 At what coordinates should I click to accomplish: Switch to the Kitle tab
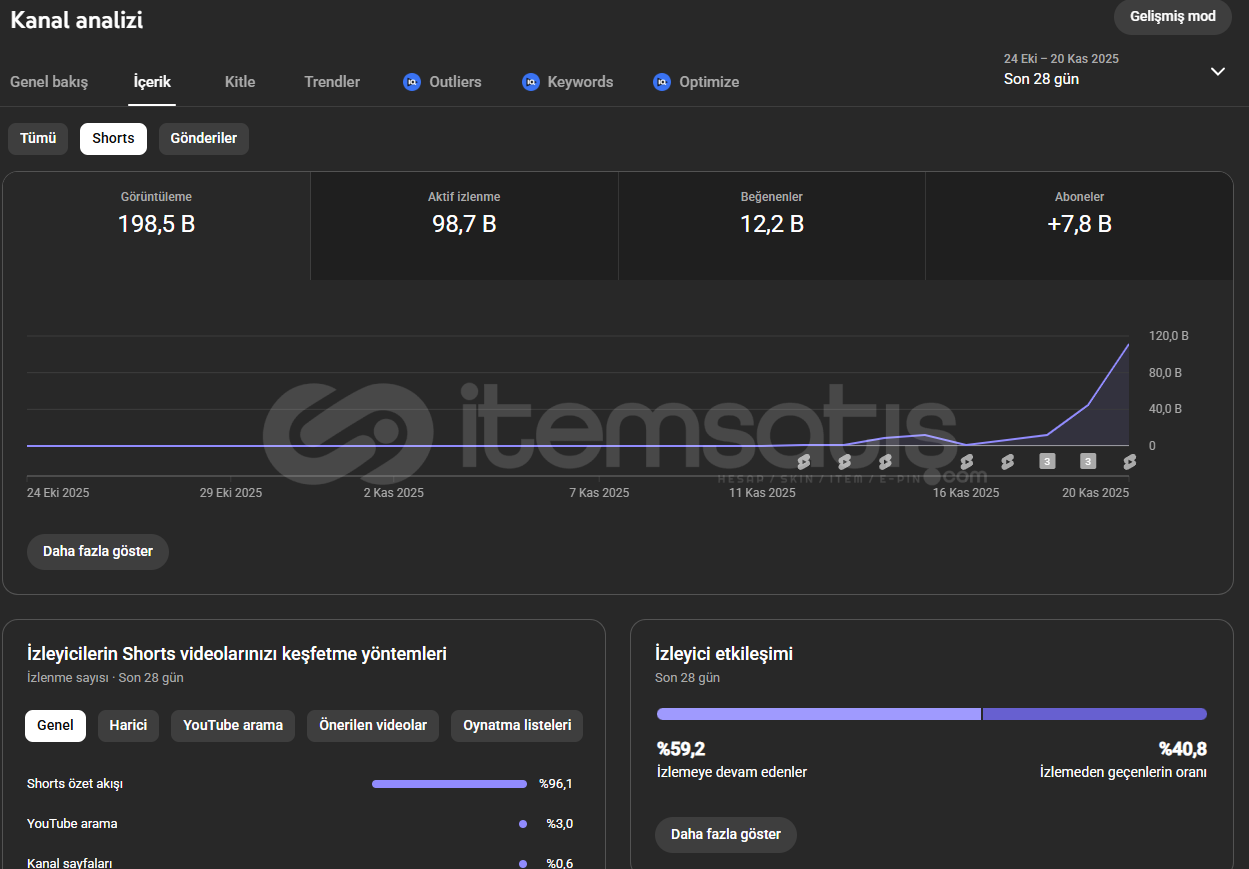click(240, 82)
